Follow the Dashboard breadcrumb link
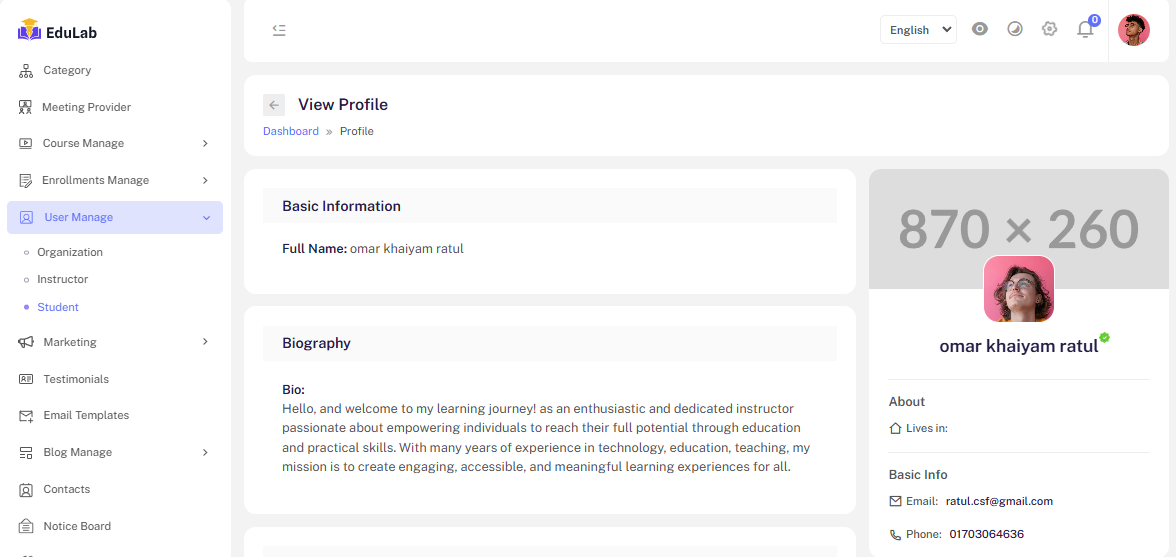Image resolution: width=1176 pixels, height=557 pixels. 291,131
